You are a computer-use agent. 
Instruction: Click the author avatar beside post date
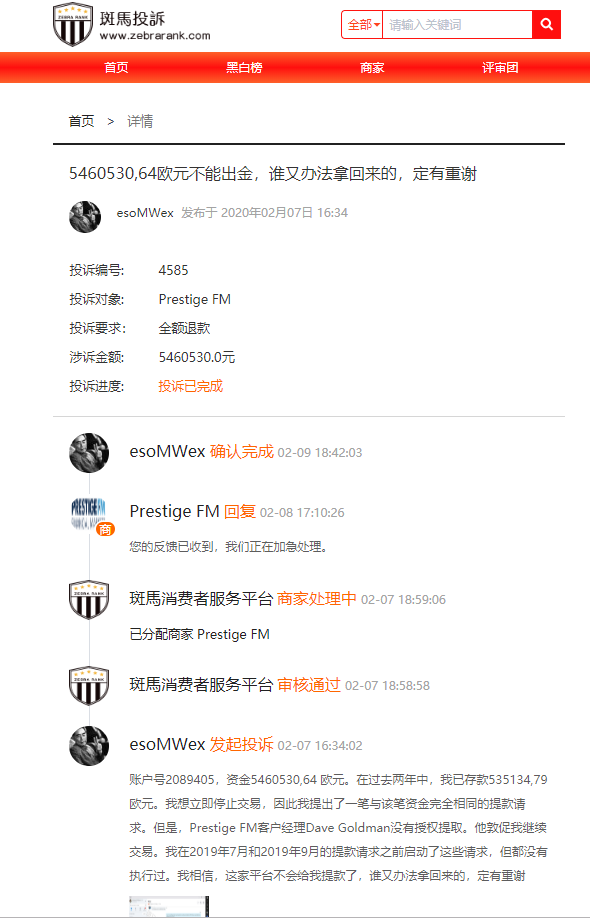pos(85,217)
